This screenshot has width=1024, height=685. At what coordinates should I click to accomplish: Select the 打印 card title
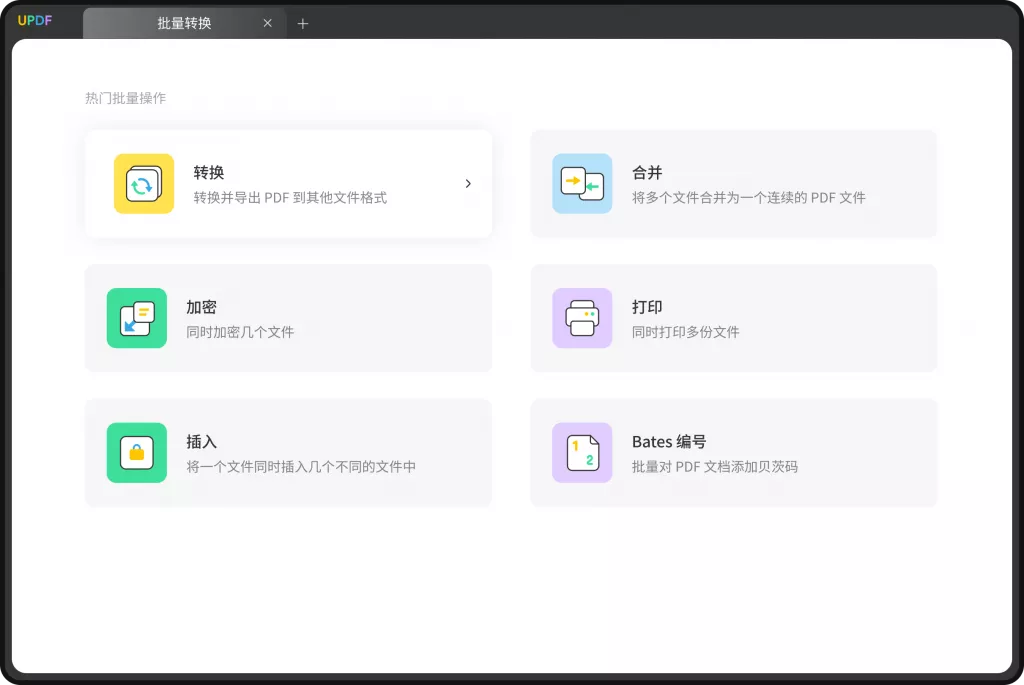pos(647,307)
